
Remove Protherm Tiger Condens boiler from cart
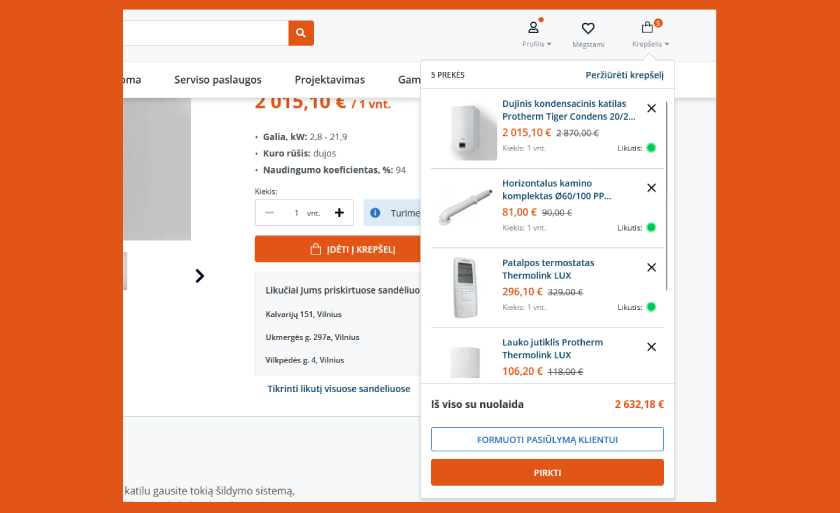651,108
